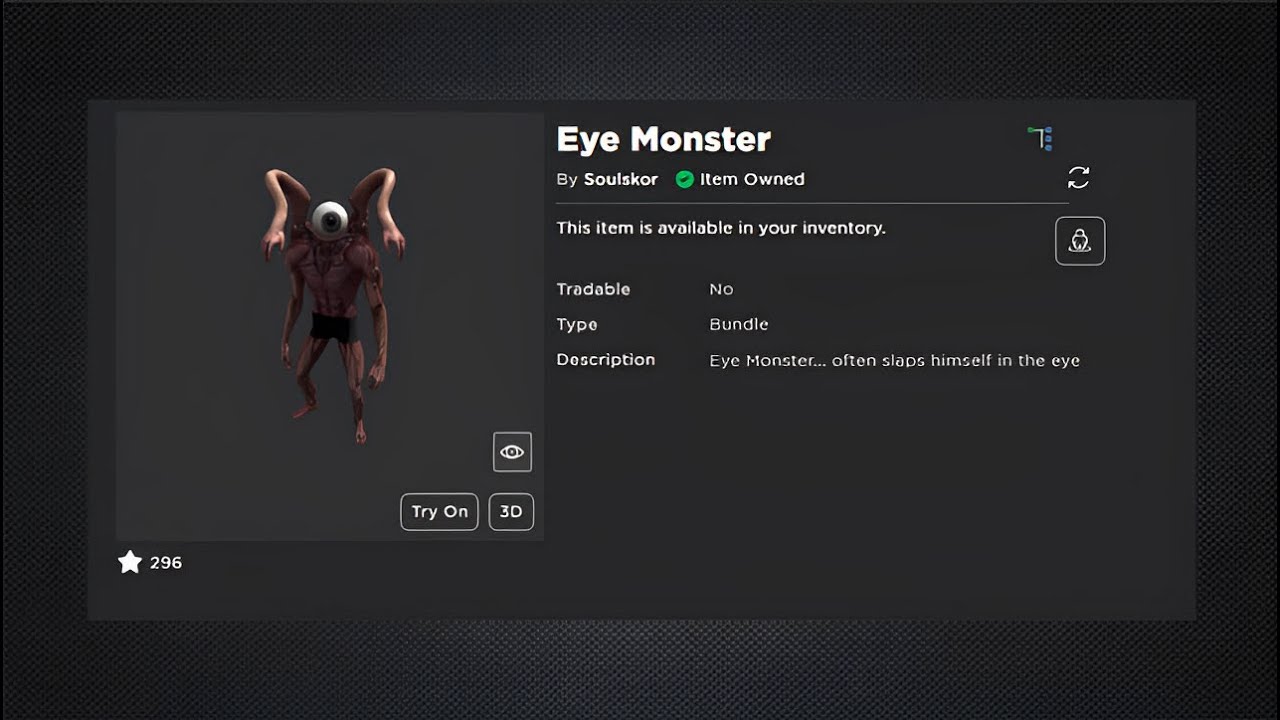Toggle the eye preview visibility button
Image resolution: width=1280 pixels, height=720 pixels.
pyautogui.click(x=512, y=452)
